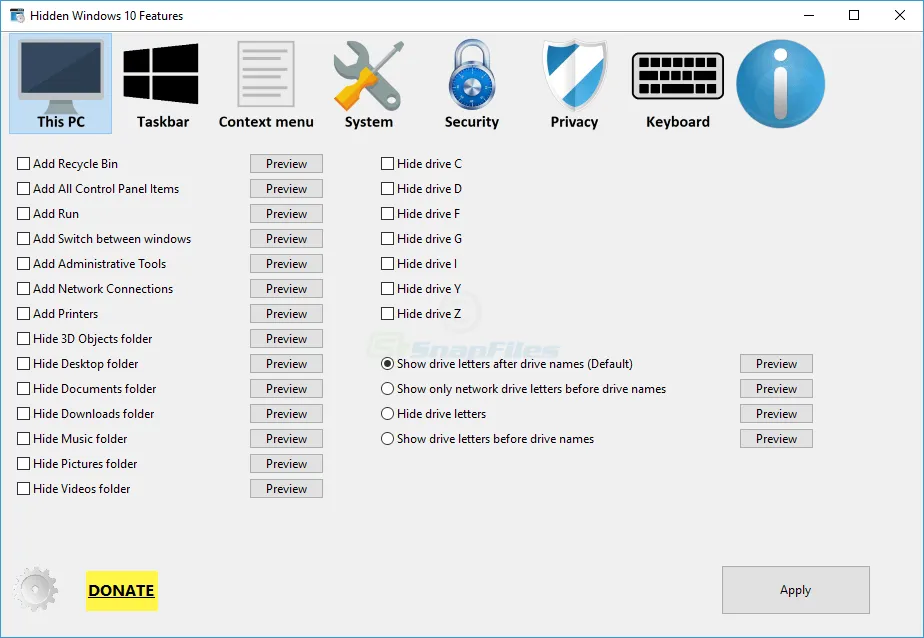Toggle Add All Control Panel Items checkbox
The height and width of the screenshot is (638, 924).
click(24, 189)
